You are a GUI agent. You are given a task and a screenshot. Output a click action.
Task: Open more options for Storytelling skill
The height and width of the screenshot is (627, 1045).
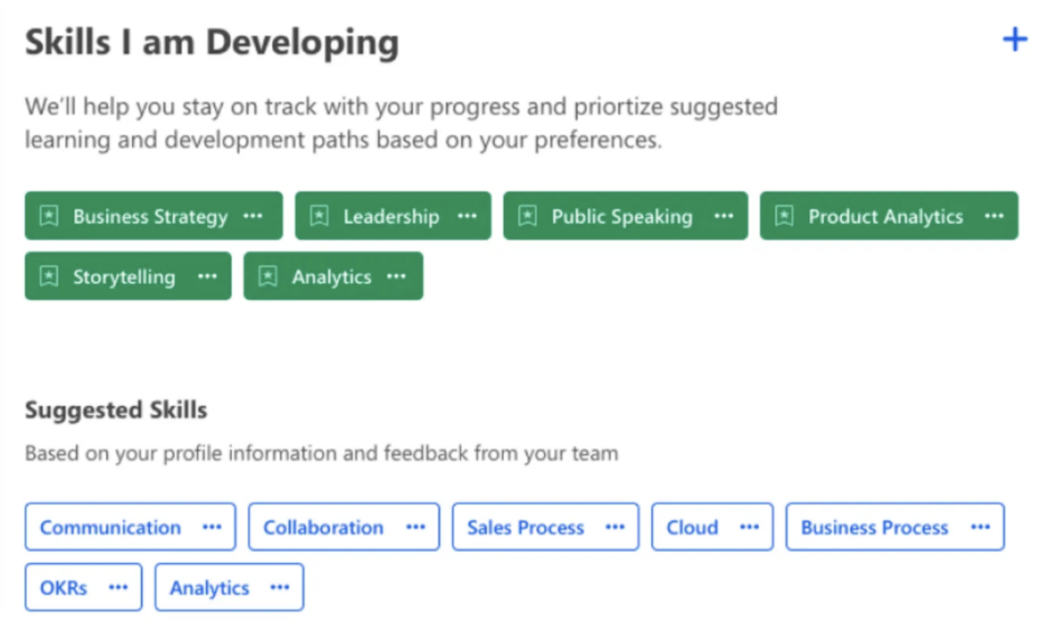pyautogui.click(x=206, y=277)
